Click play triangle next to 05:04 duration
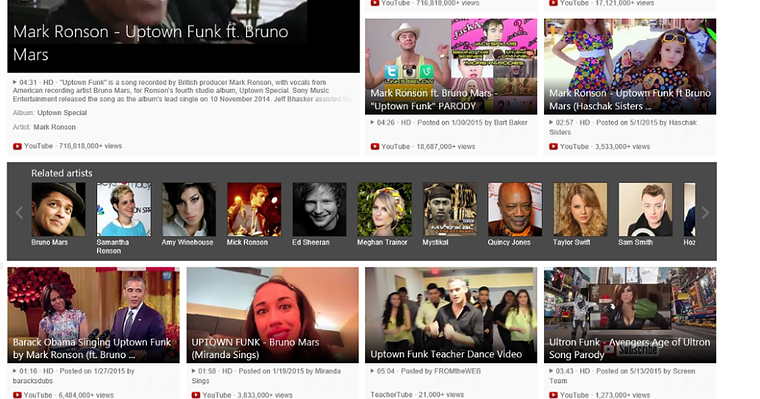 pos(372,371)
